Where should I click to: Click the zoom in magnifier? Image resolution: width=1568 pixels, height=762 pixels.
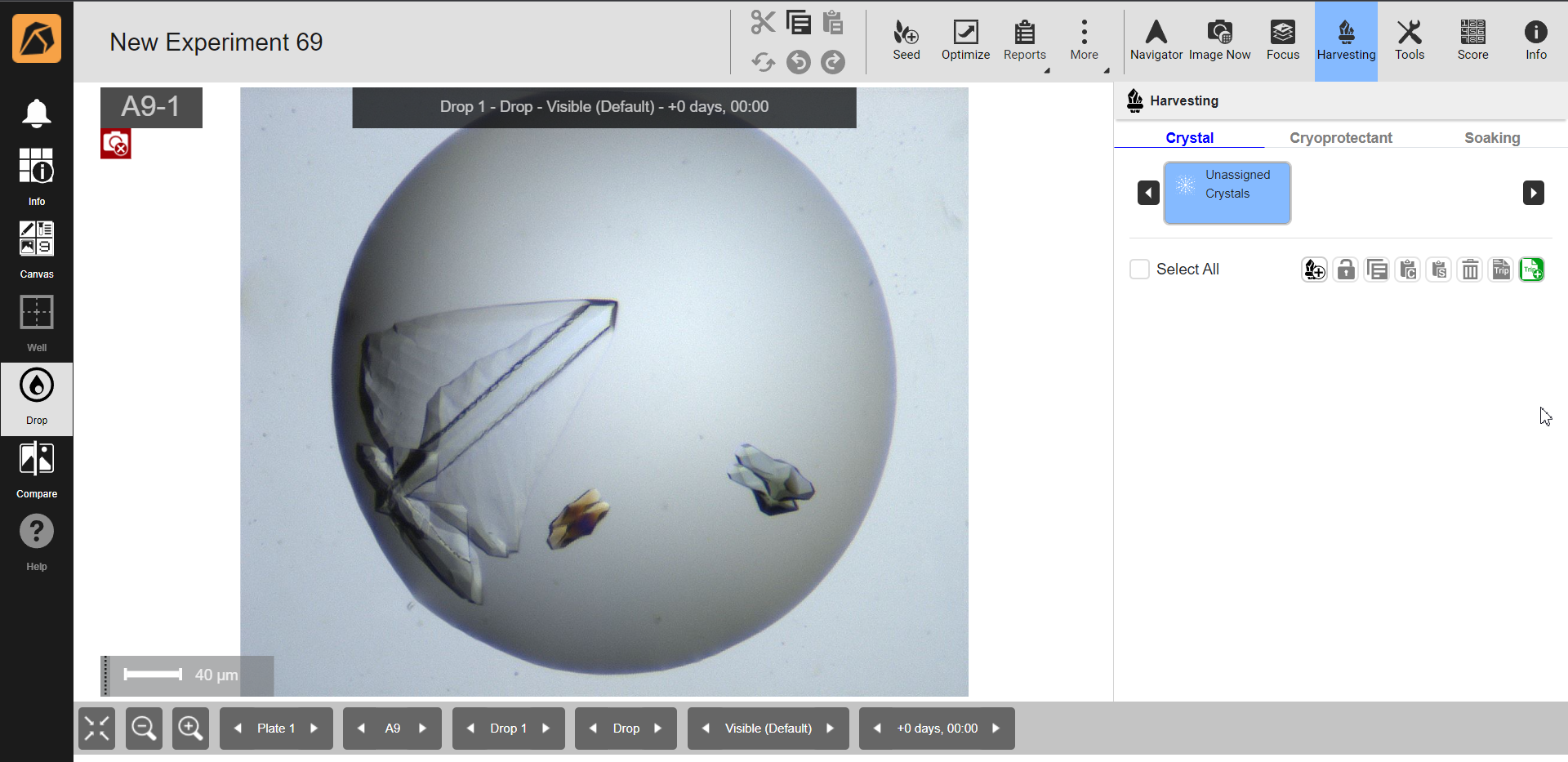pyautogui.click(x=190, y=728)
